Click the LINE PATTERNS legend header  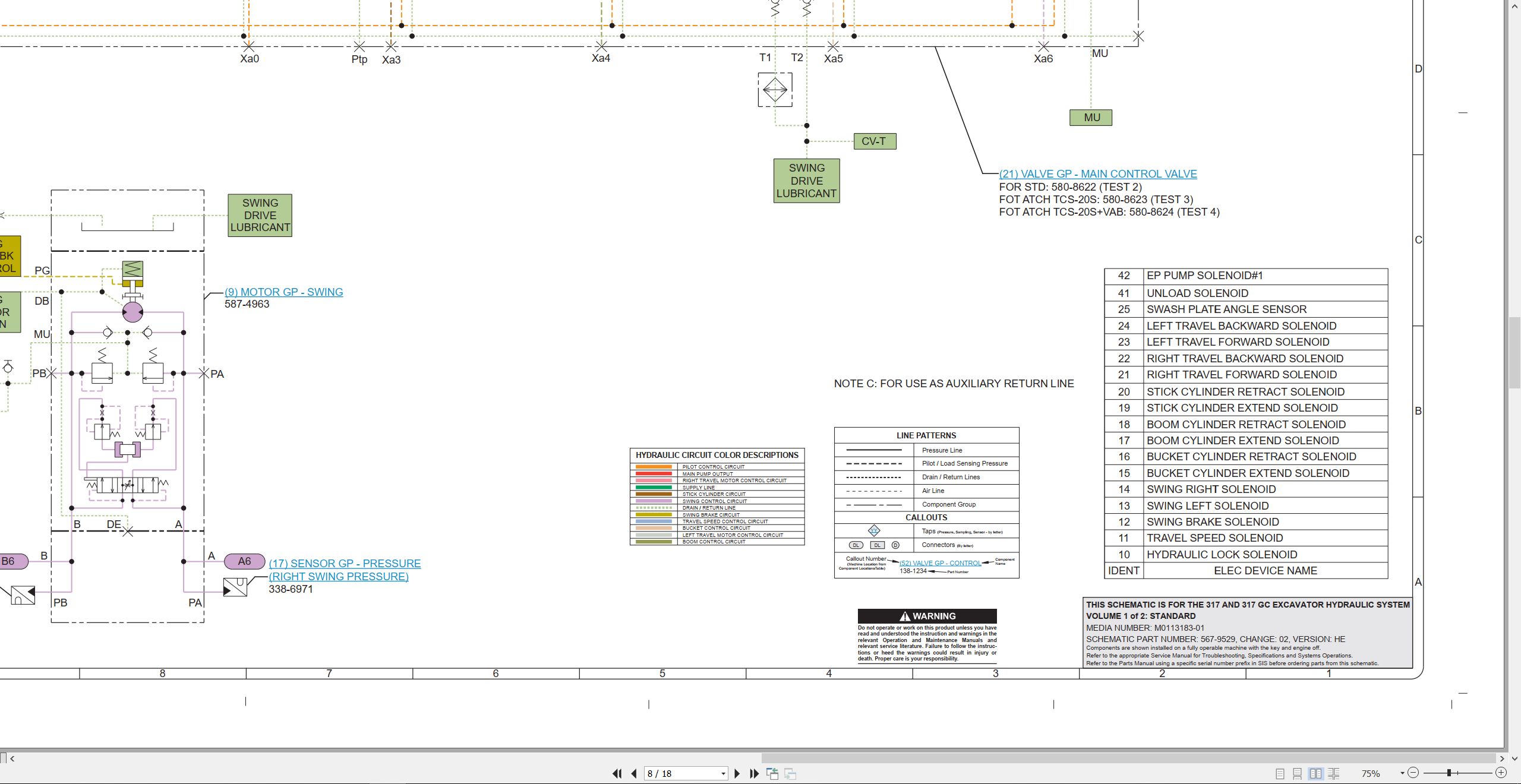pyautogui.click(x=926, y=435)
